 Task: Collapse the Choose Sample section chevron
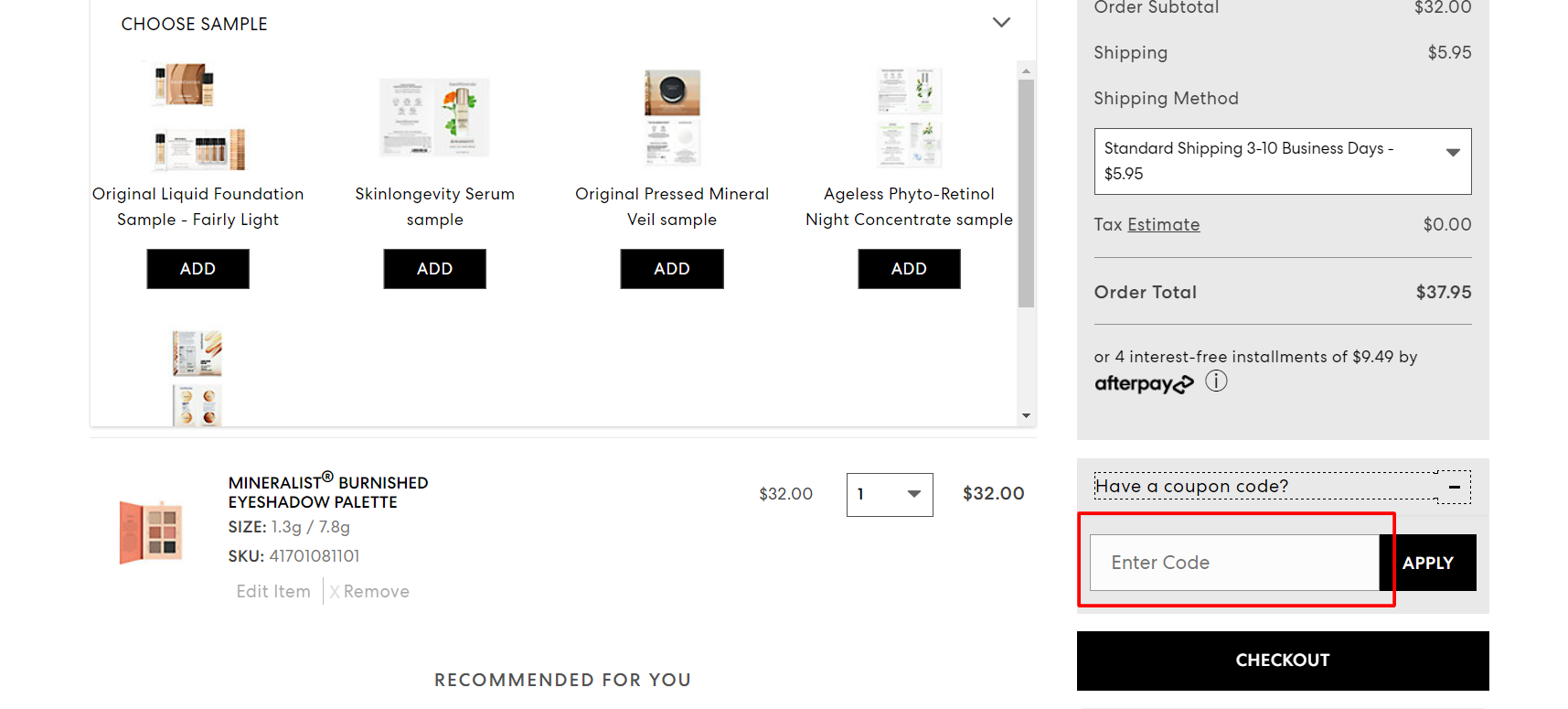coord(1001,23)
